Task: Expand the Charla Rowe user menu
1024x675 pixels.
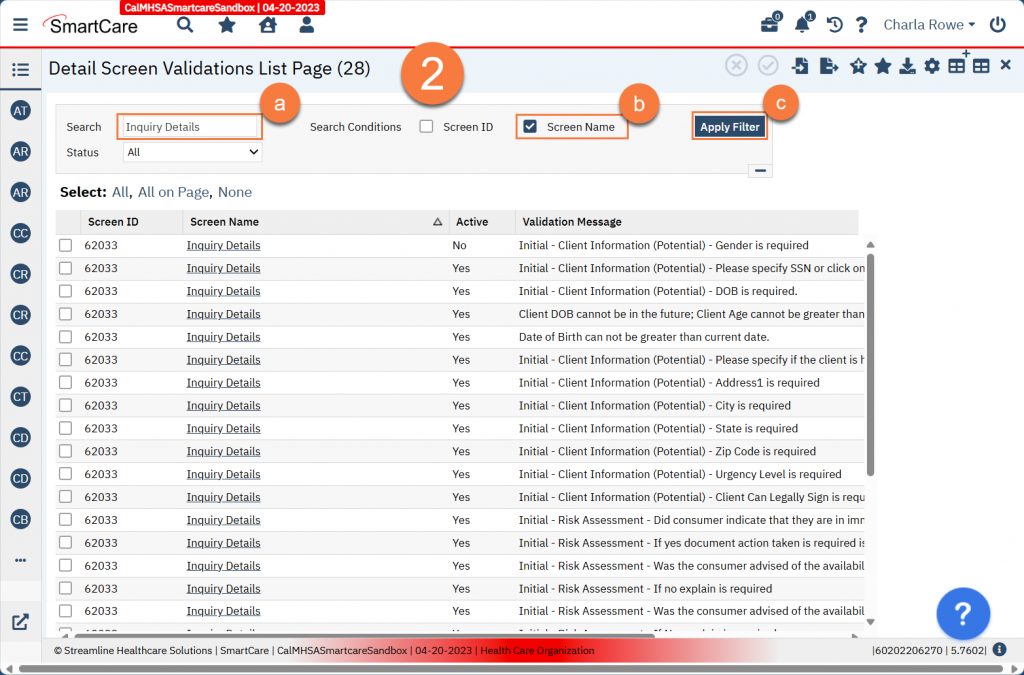Action: (x=929, y=25)
